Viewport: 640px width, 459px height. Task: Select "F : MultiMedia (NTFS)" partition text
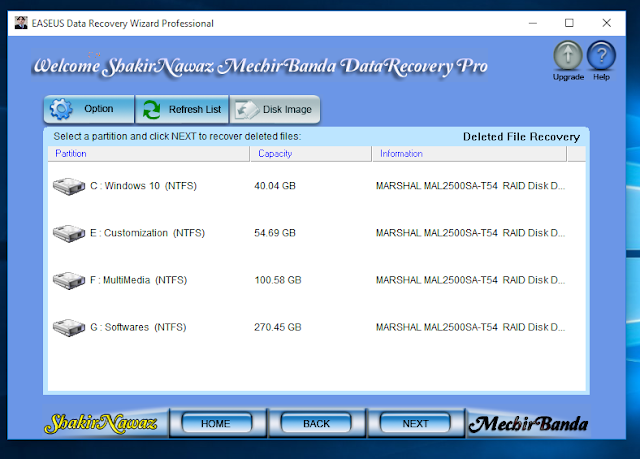138,280
